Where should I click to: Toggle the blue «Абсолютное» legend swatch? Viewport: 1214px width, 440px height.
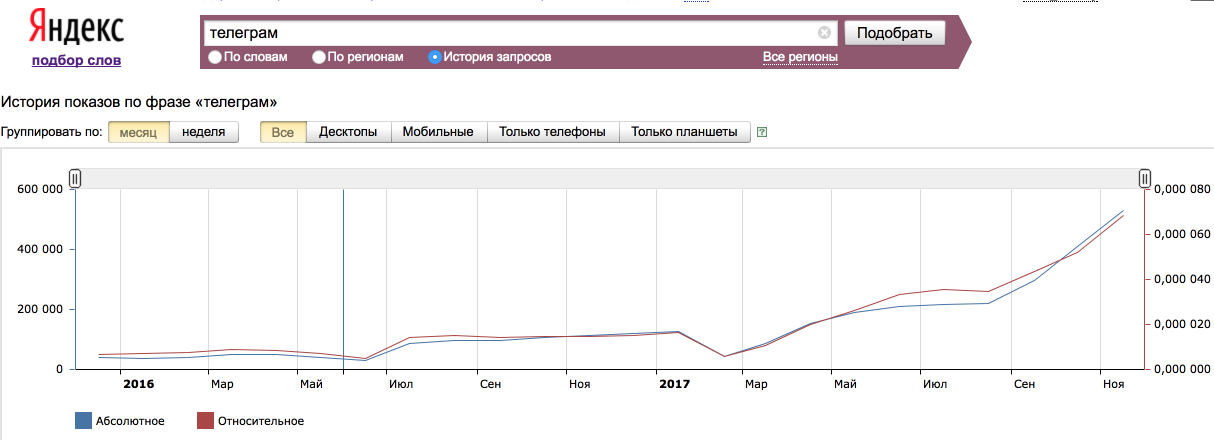coord(83,421)
